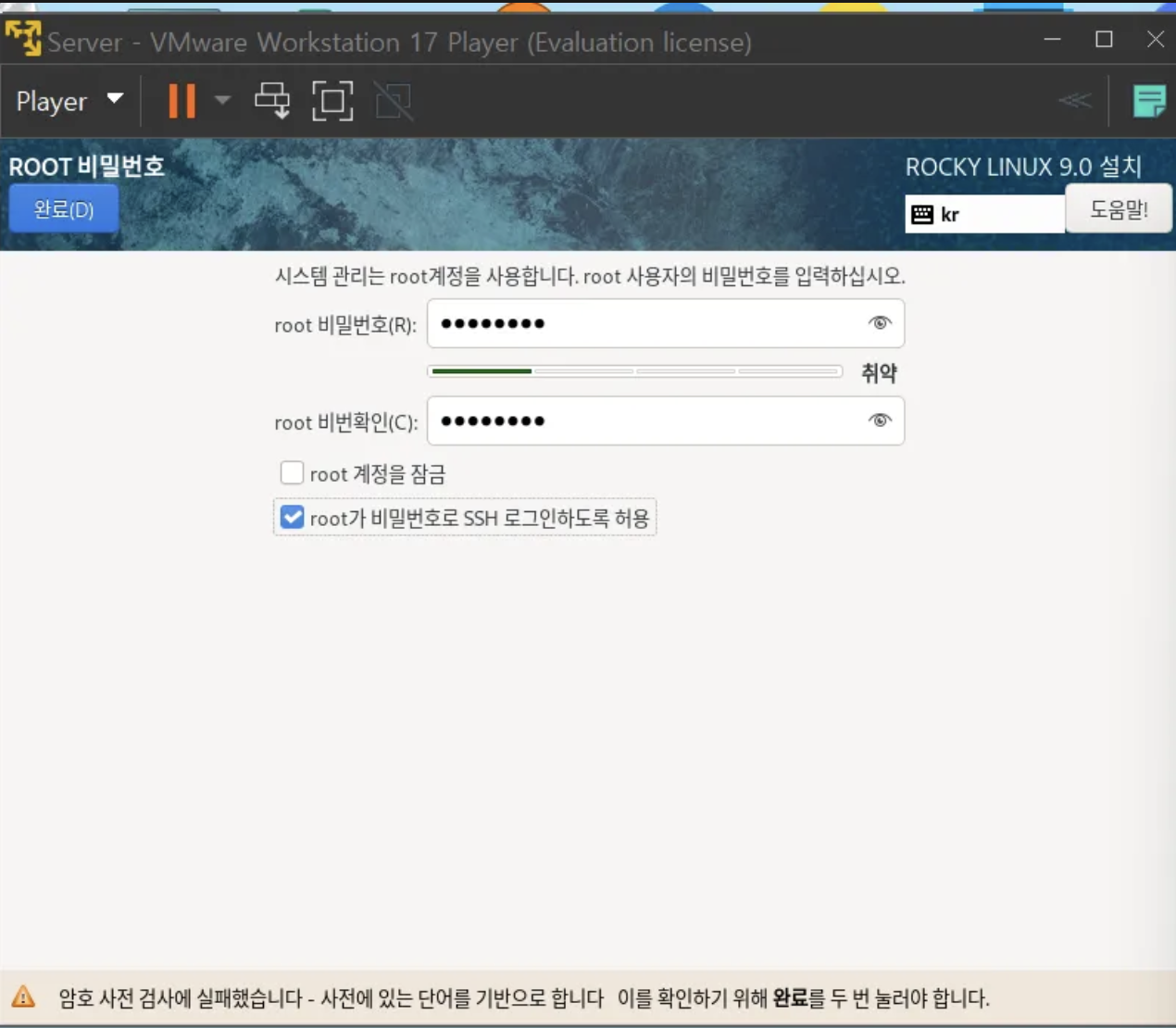Click the VMware app icon in title bar
The image size is (1176, 1028).
23,38
